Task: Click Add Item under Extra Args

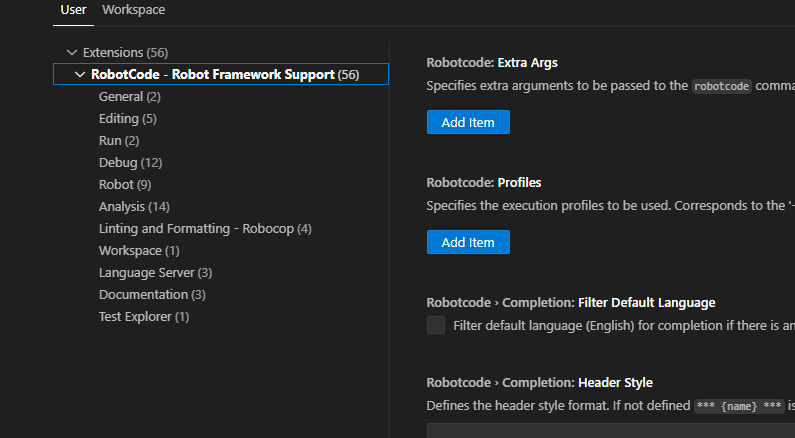Action: [468, 122]
